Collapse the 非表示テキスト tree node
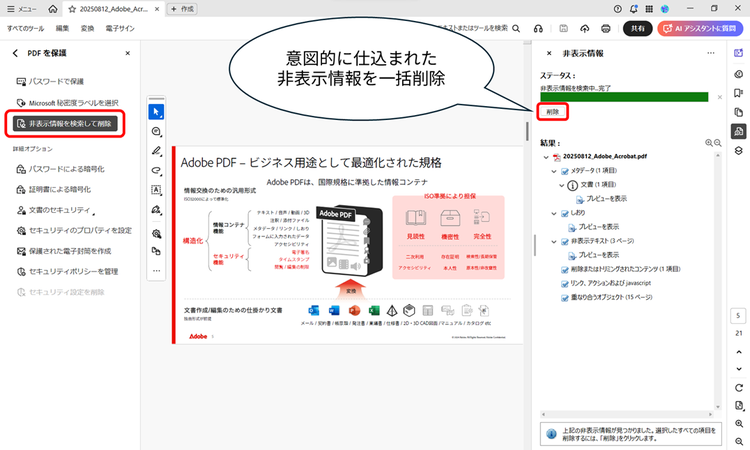The height and width of the screenshot is (450, 750). coord(554,241)
